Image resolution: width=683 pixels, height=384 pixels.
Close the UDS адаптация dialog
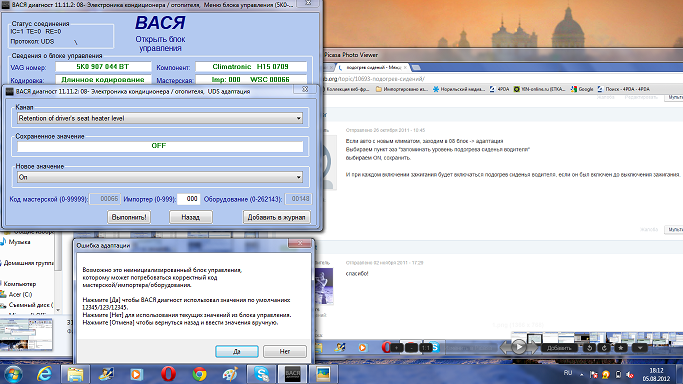(305, 89)
